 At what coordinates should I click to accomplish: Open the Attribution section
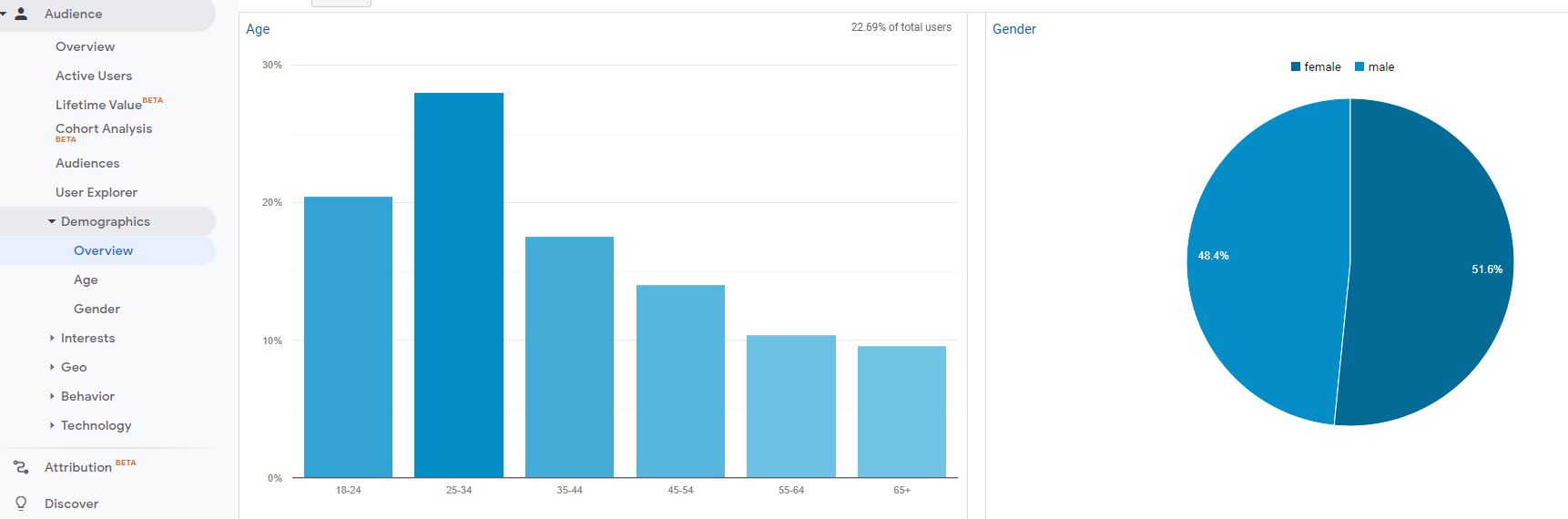click(x=78, y=467)
